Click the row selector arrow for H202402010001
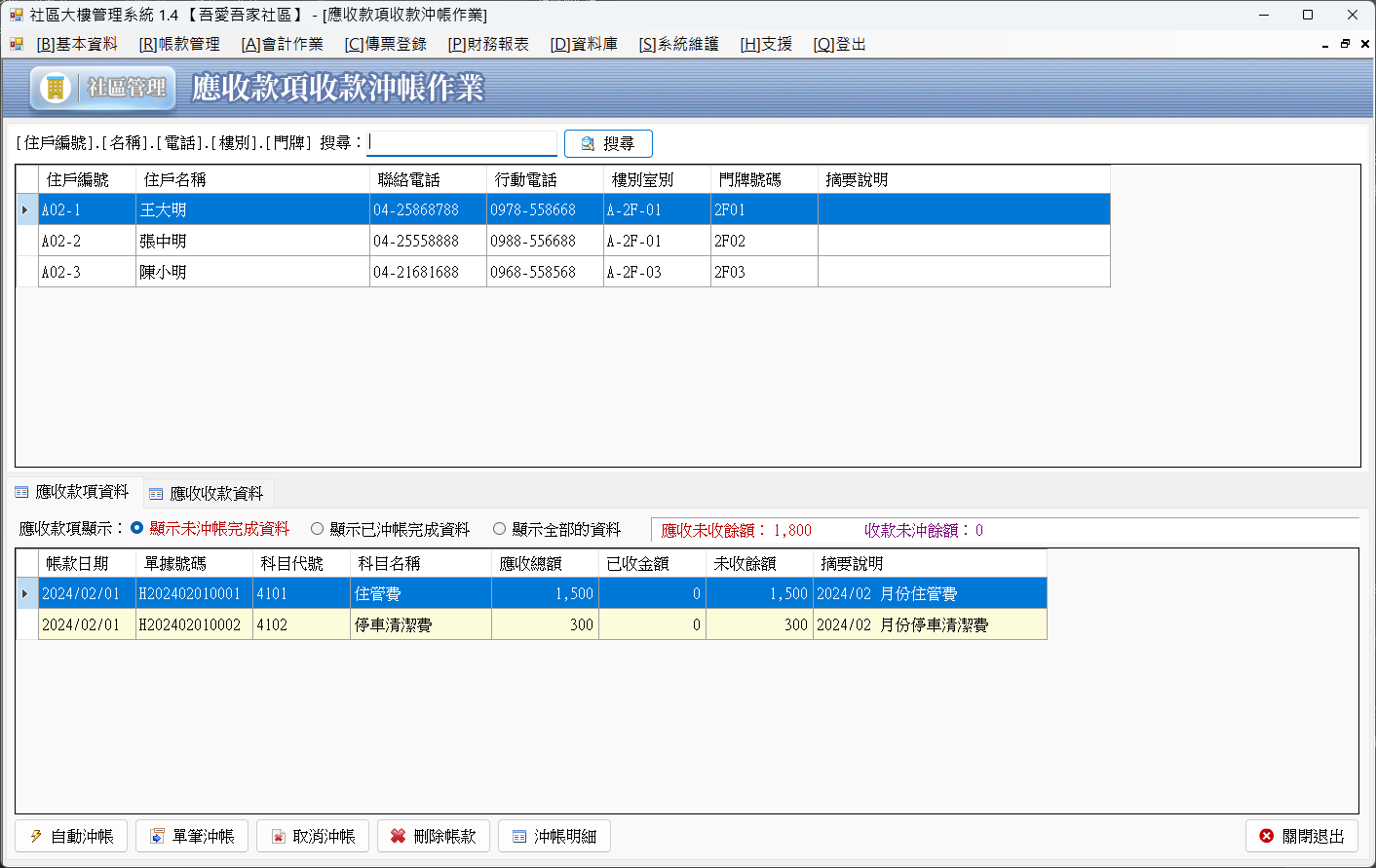 coord(27,593)
